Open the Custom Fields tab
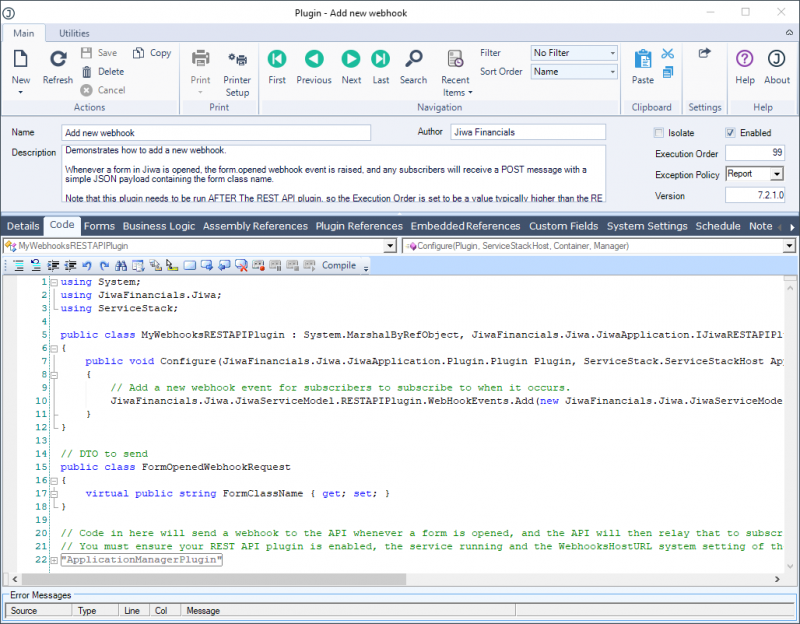This screenshot has width=800, height=624. pos(563,226)
